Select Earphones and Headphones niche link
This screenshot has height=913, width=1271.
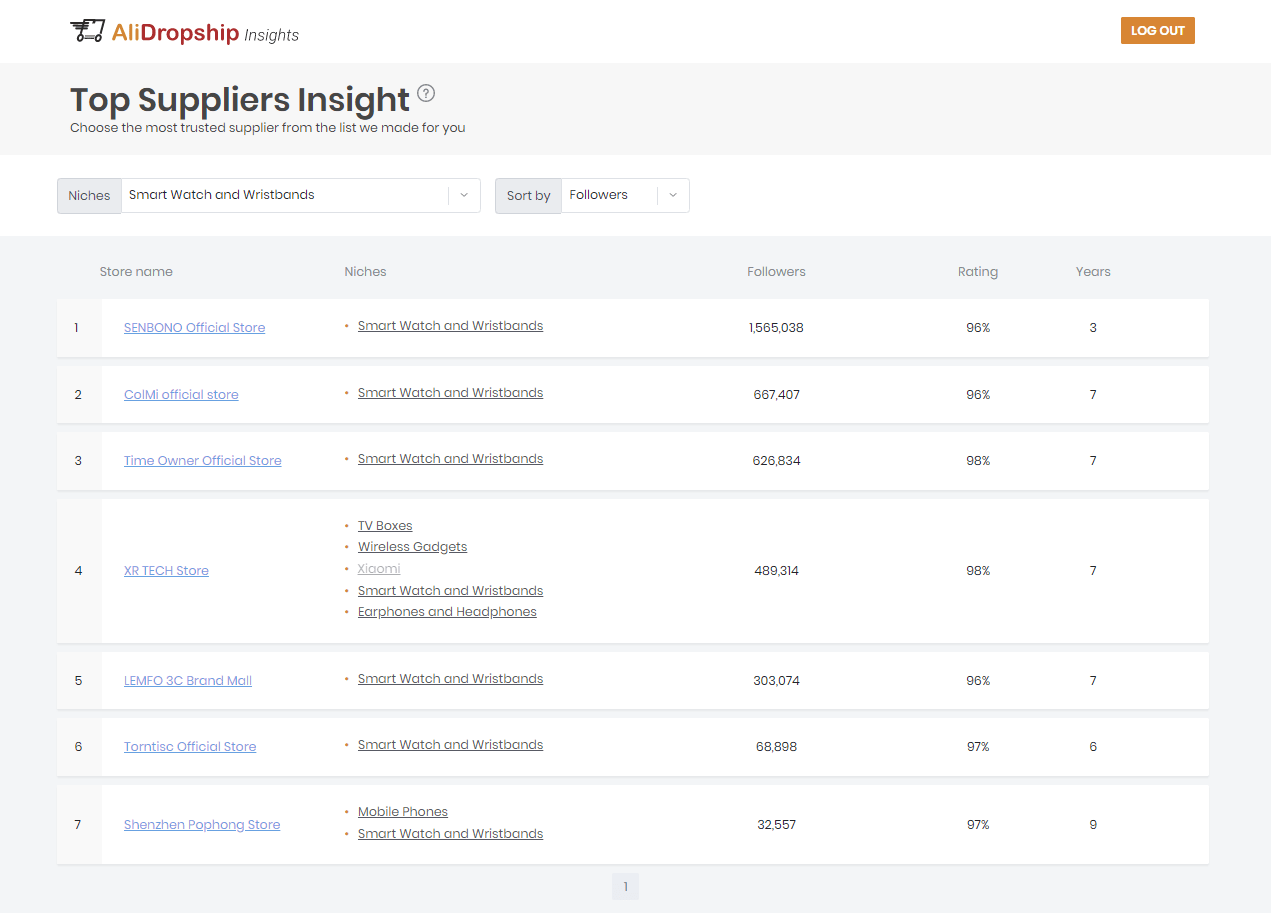447,612
